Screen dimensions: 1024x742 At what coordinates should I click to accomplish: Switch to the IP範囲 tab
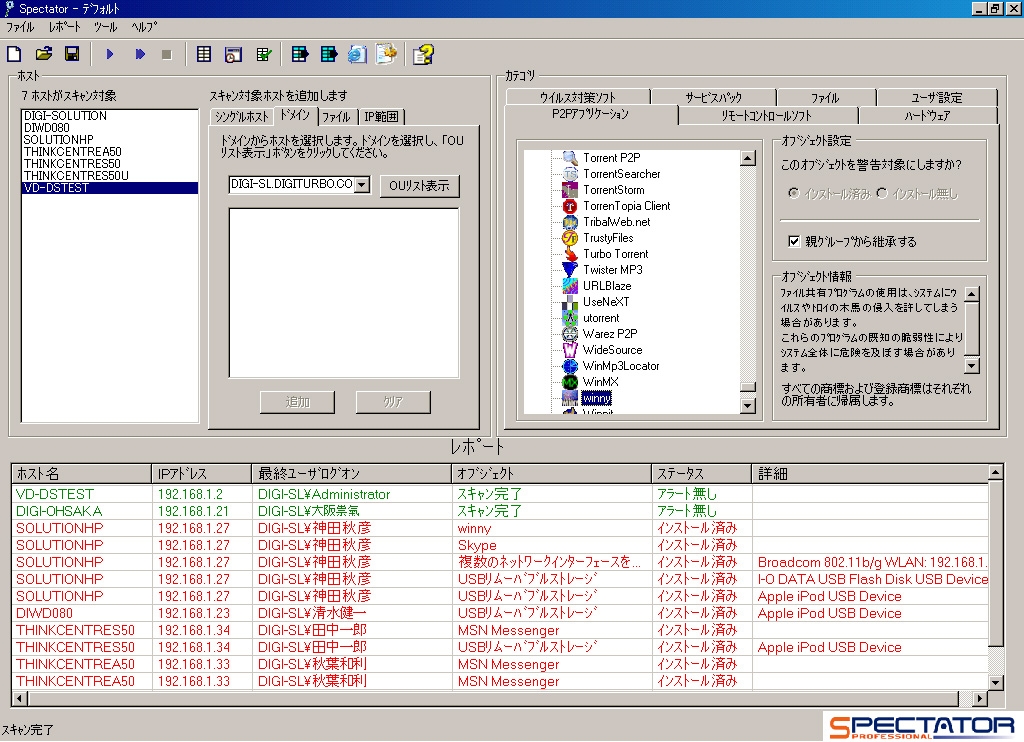pyautogui.click(x=381, y=117)
